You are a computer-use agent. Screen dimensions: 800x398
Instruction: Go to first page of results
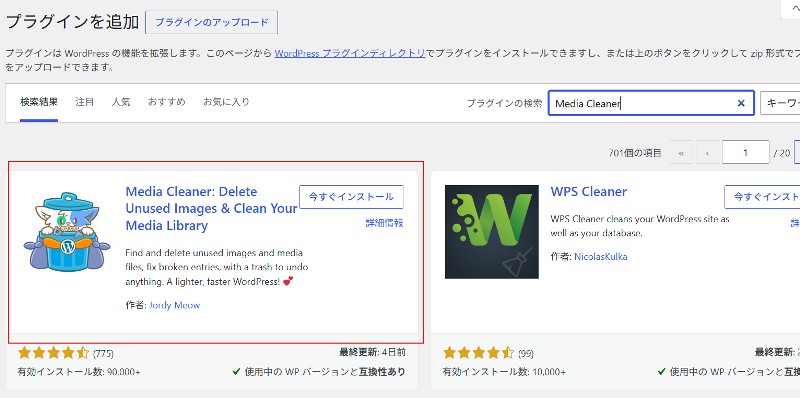pos(681,153)
